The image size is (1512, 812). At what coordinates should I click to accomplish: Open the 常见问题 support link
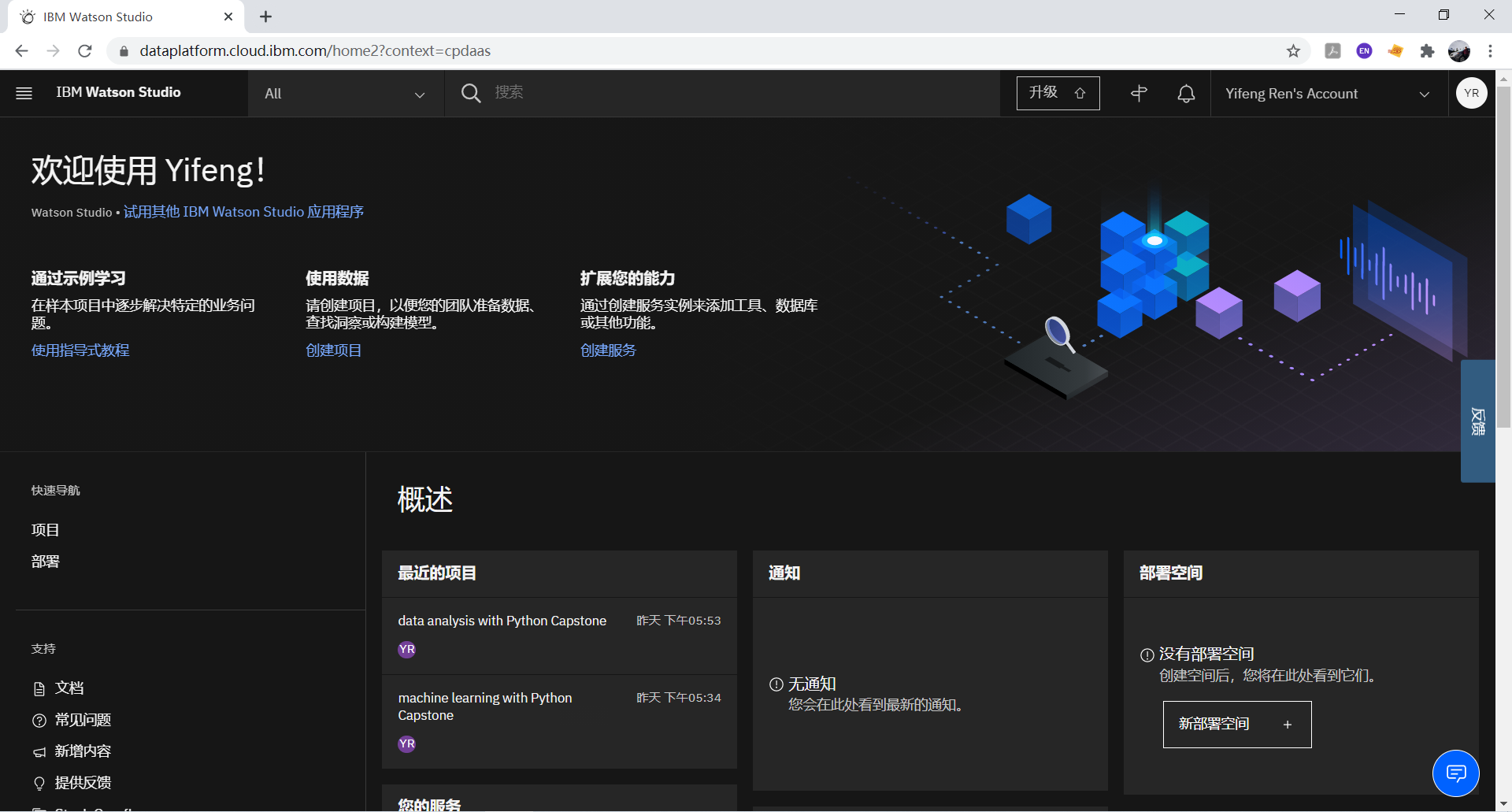pyautogui.click(x=83, y=720)
